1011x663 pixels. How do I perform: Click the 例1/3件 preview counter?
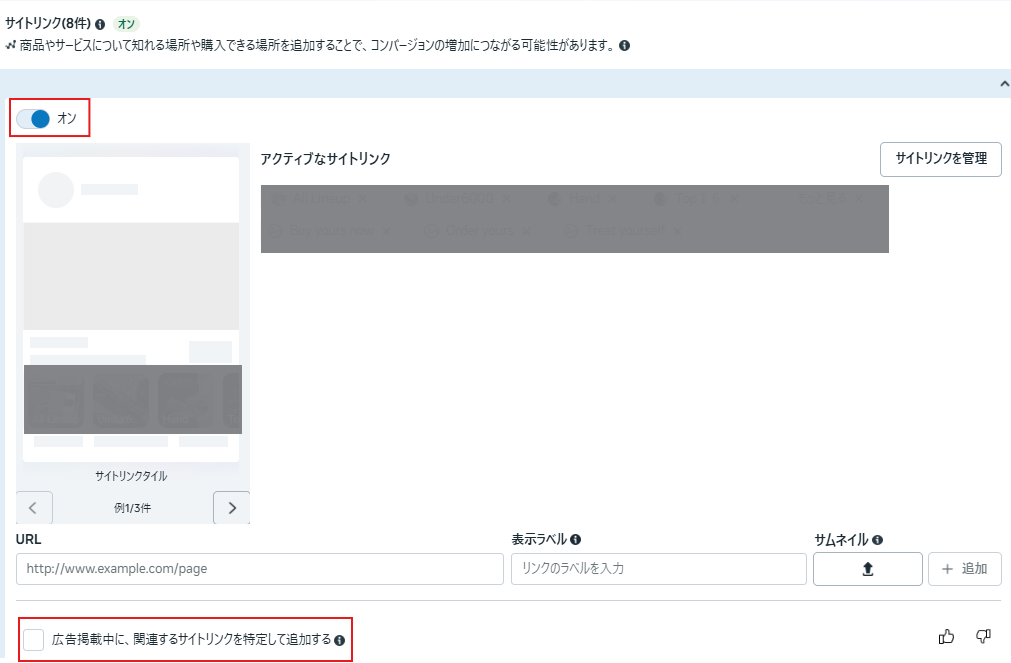click(x=132, y=508)
